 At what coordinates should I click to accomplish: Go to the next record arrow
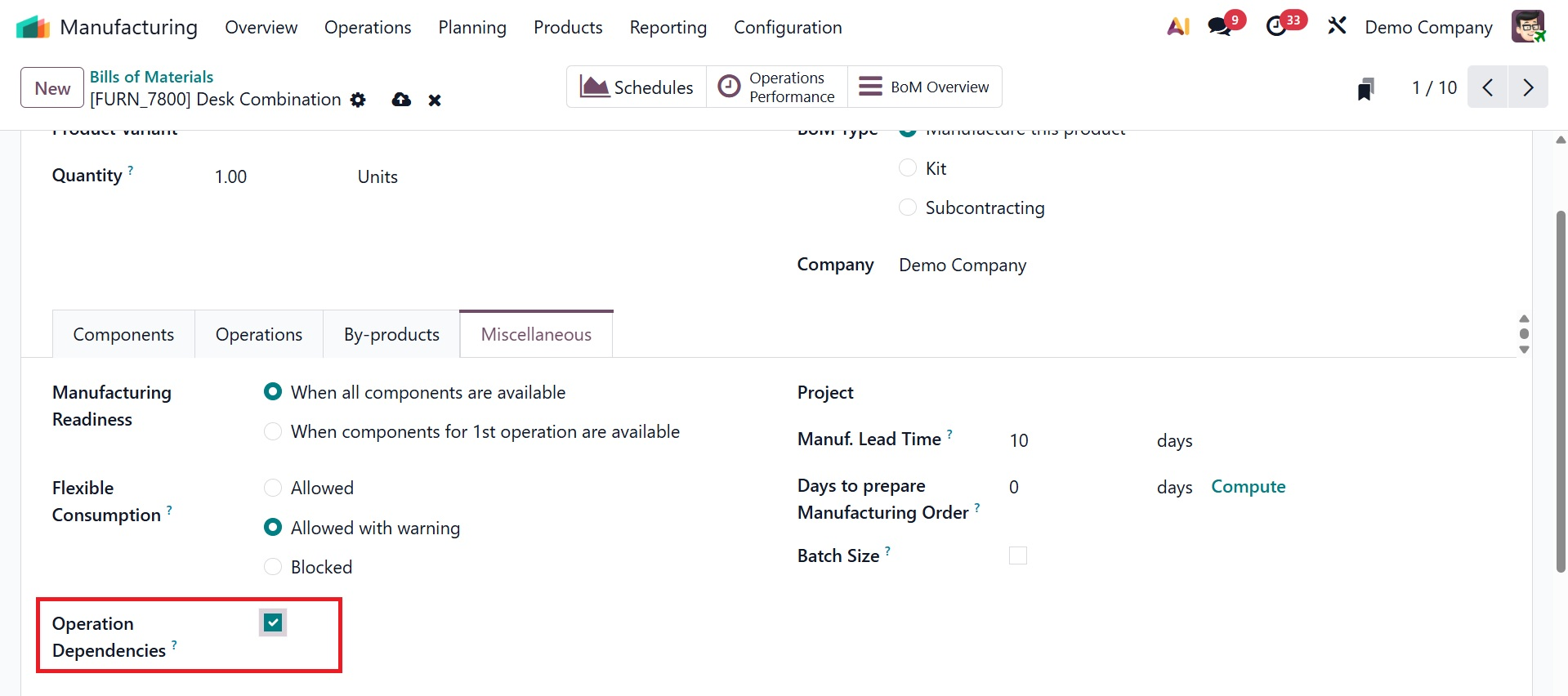pyautogui.click(x=1528, y=87)
